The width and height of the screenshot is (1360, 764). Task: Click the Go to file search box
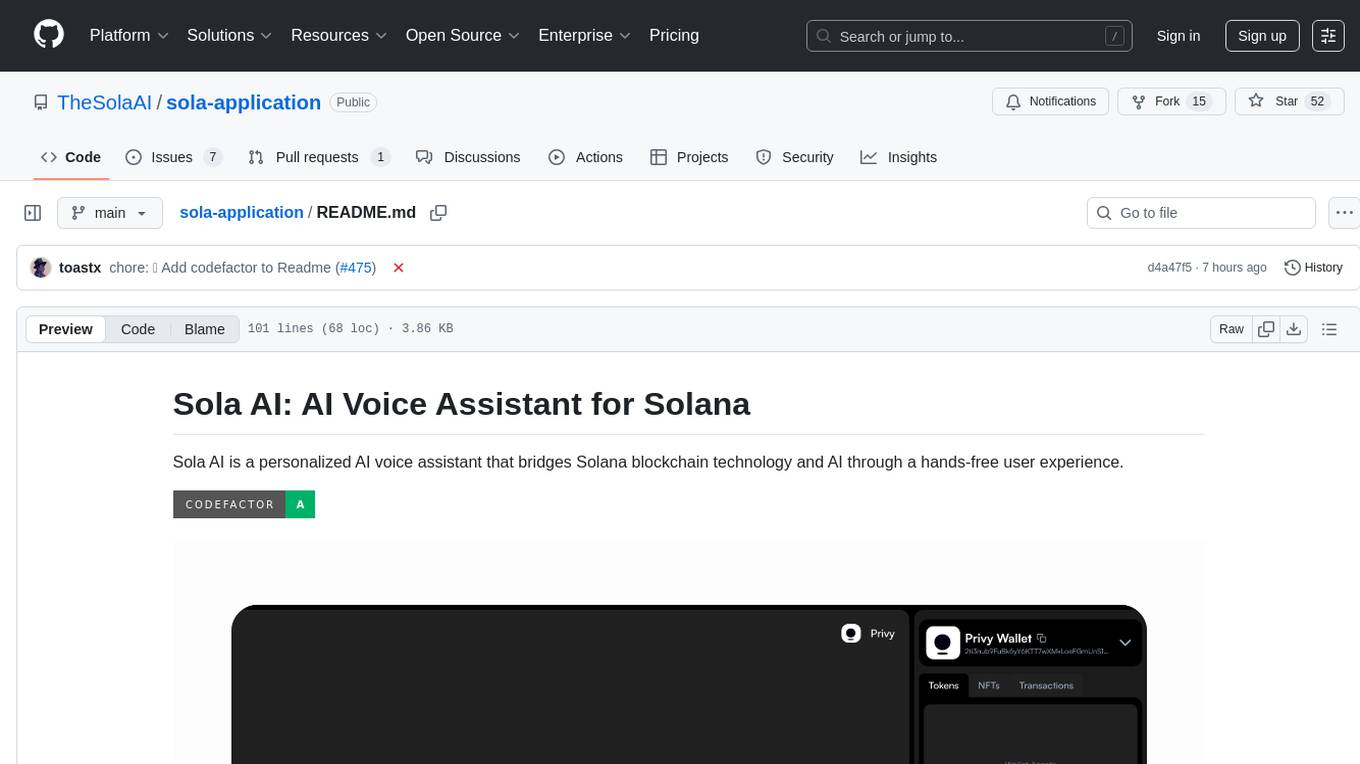pyautogui.click(x=1200, y=213)
